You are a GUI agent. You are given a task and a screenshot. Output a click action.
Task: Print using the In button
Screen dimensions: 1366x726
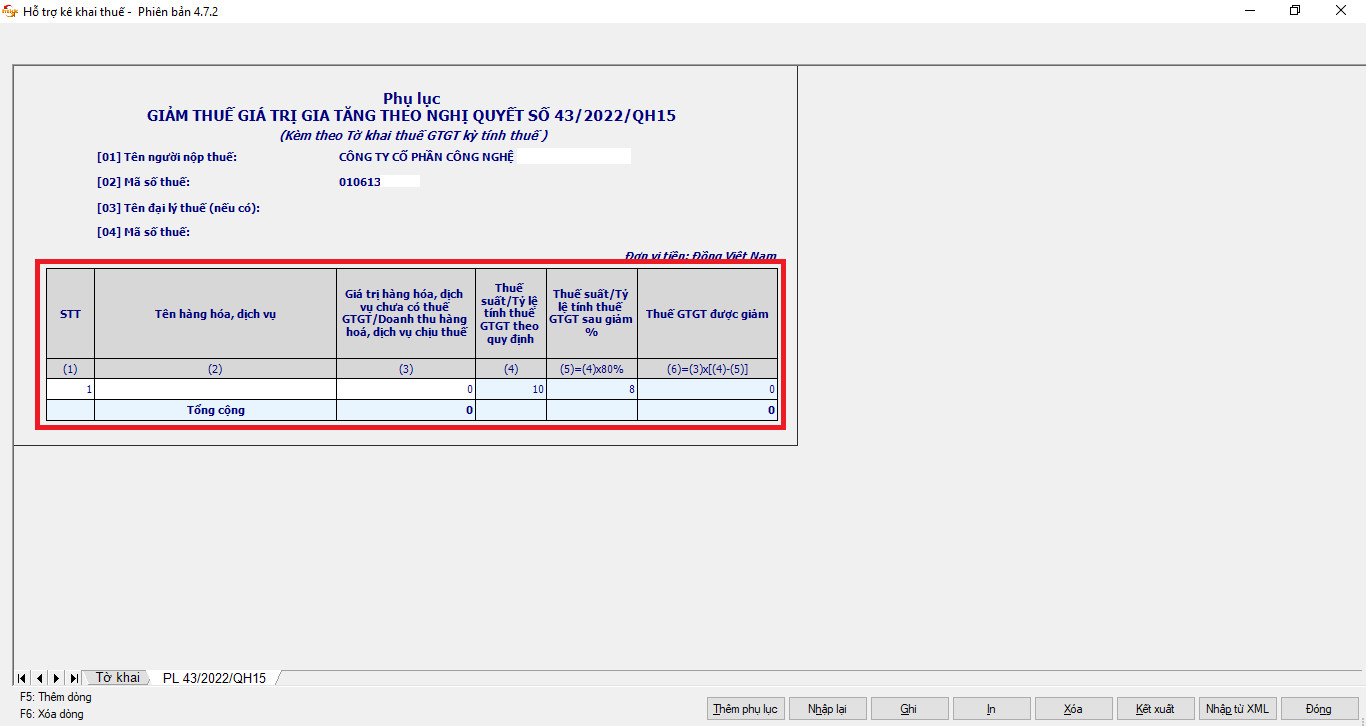991,709
